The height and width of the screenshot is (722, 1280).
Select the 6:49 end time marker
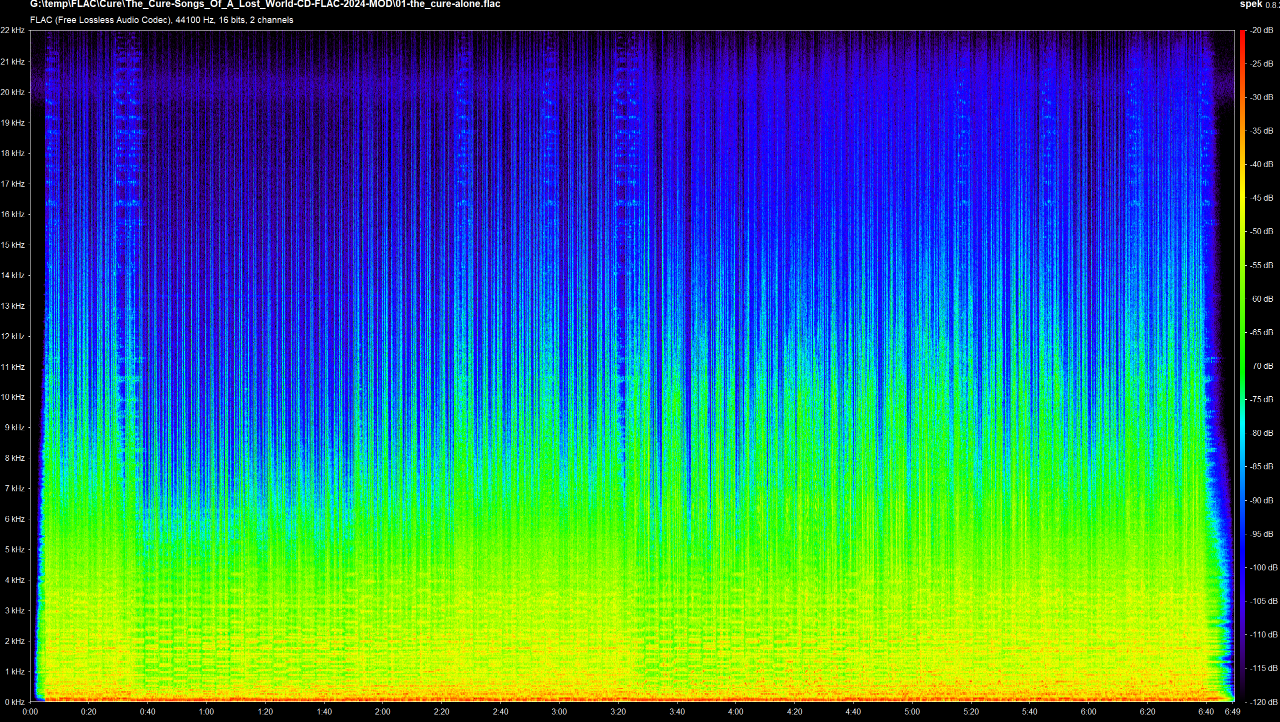click(1232, 712)
